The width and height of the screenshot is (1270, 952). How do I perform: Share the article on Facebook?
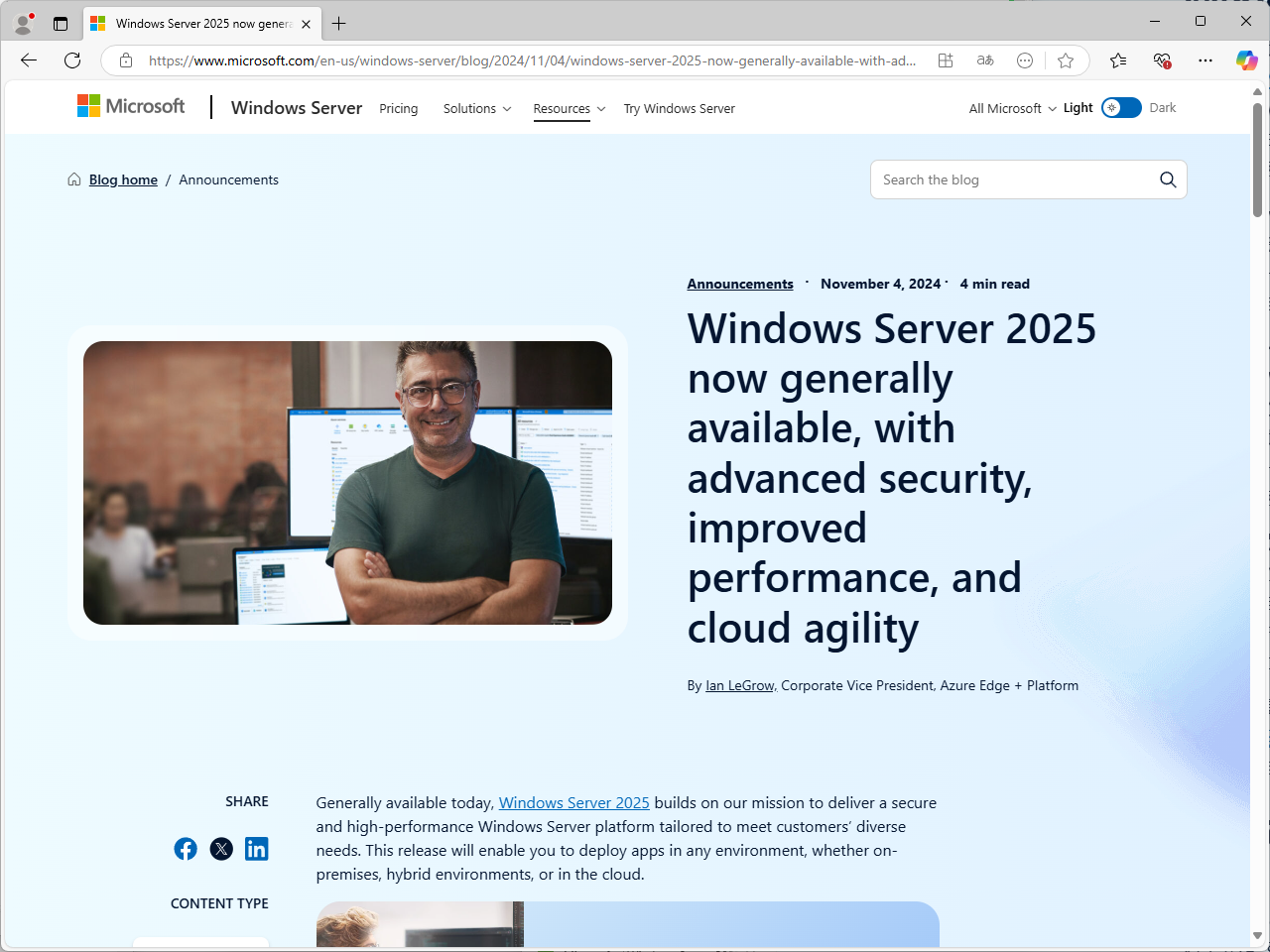pos(186,849)
